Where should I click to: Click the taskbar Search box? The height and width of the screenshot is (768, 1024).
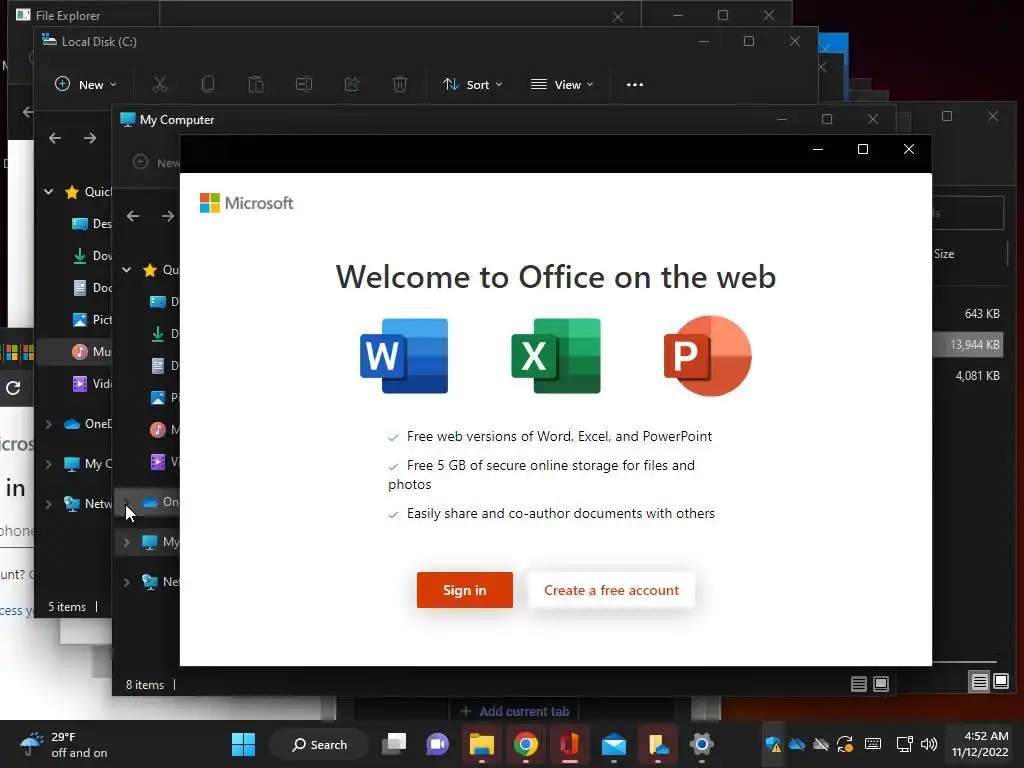click(319, 744)
